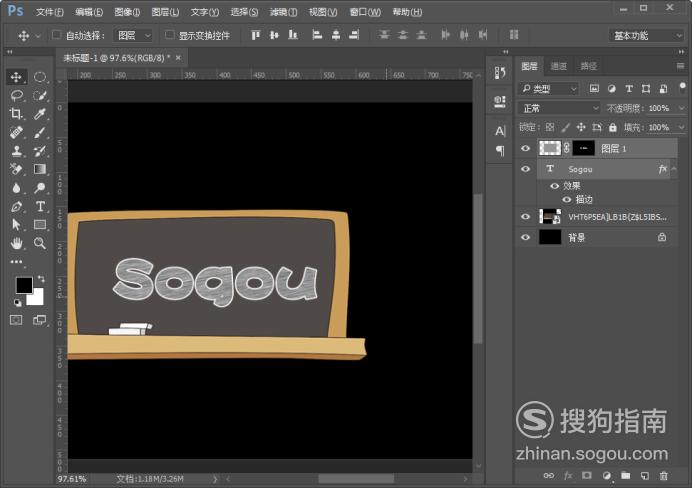Select the Pen tool
The width and height of the screenshot is (692, 488).
(16, 206)
